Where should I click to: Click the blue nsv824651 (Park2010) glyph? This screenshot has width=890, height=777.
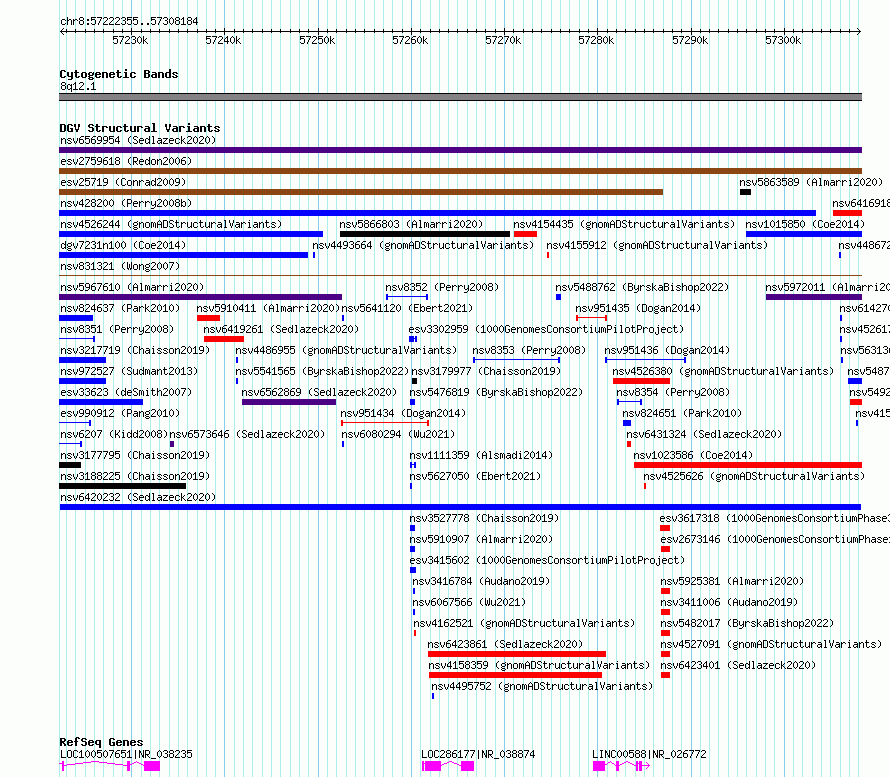pos(627,423)
